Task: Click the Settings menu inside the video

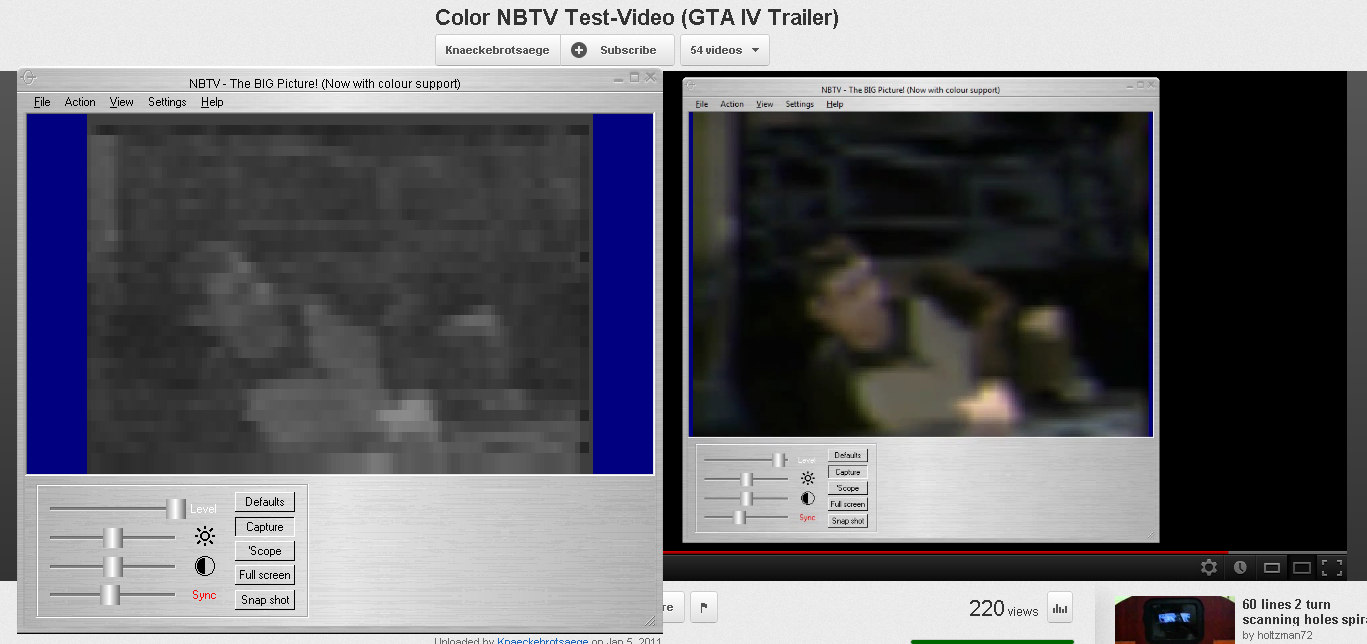Action: (x=799, y=104)
